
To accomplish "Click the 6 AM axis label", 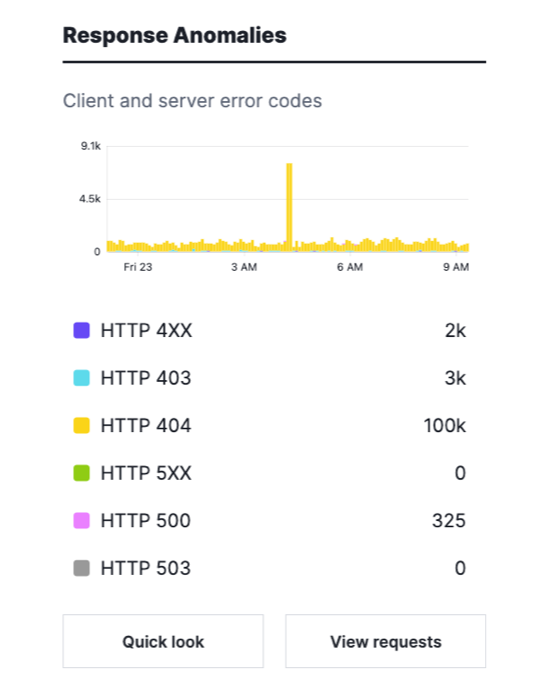I will 350,267.
